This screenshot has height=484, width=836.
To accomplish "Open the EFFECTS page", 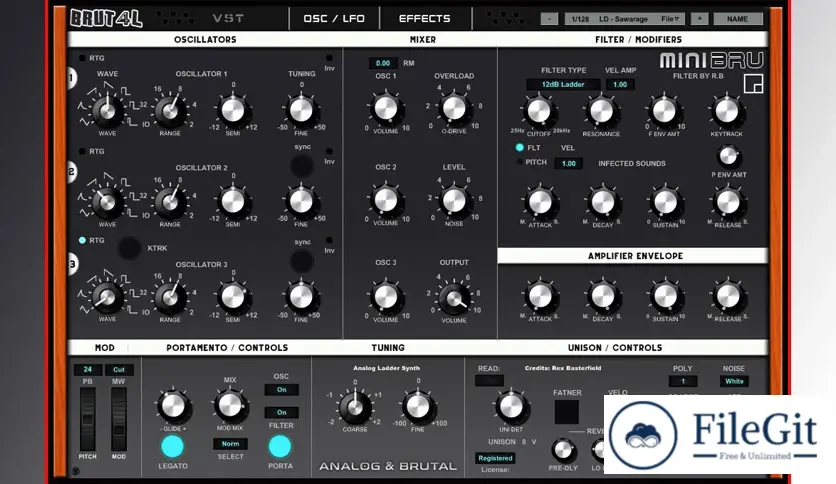I will tap(424, 19).
